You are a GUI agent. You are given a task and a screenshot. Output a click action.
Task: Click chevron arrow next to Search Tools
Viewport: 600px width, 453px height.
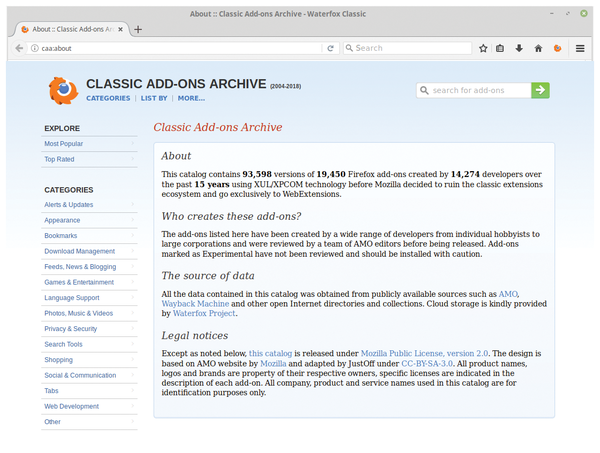tap(133, 344)
